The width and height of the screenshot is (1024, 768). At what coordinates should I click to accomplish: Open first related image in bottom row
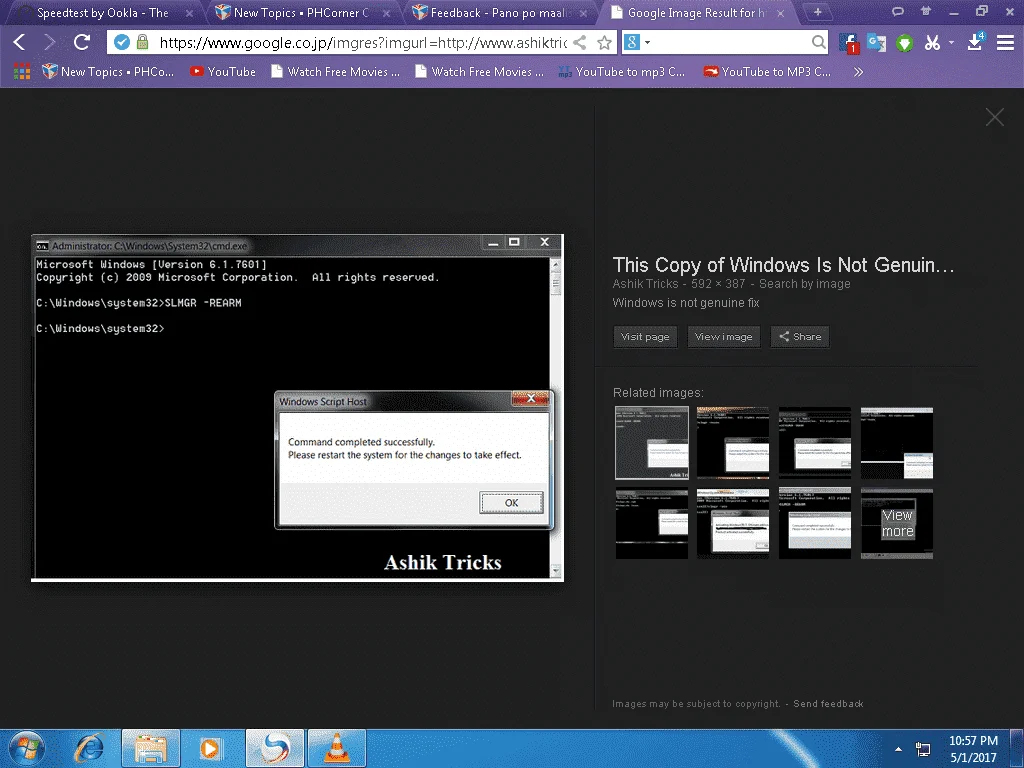click(652, 523)
